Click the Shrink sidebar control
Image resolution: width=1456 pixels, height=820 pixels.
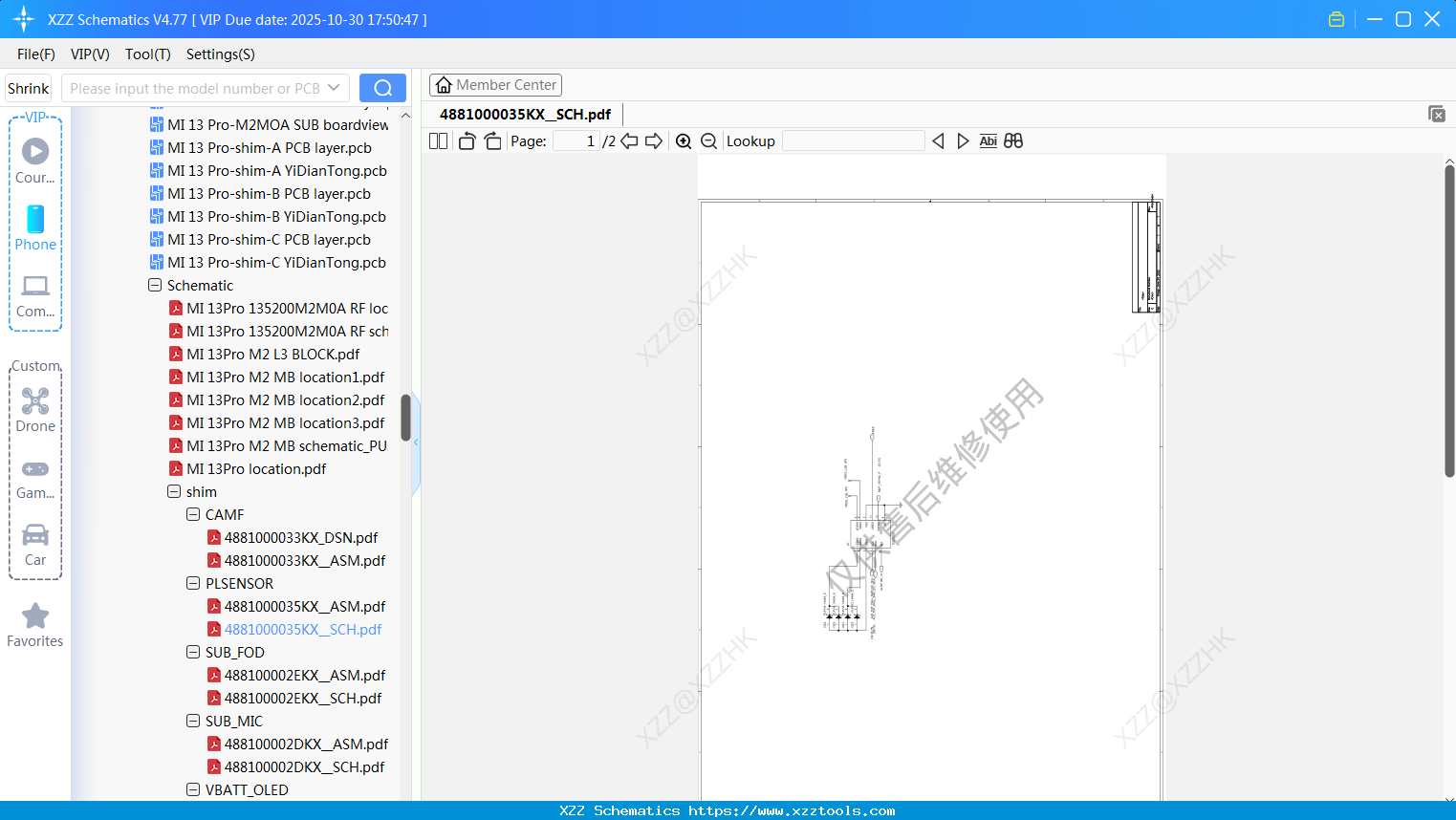point(28,87)
